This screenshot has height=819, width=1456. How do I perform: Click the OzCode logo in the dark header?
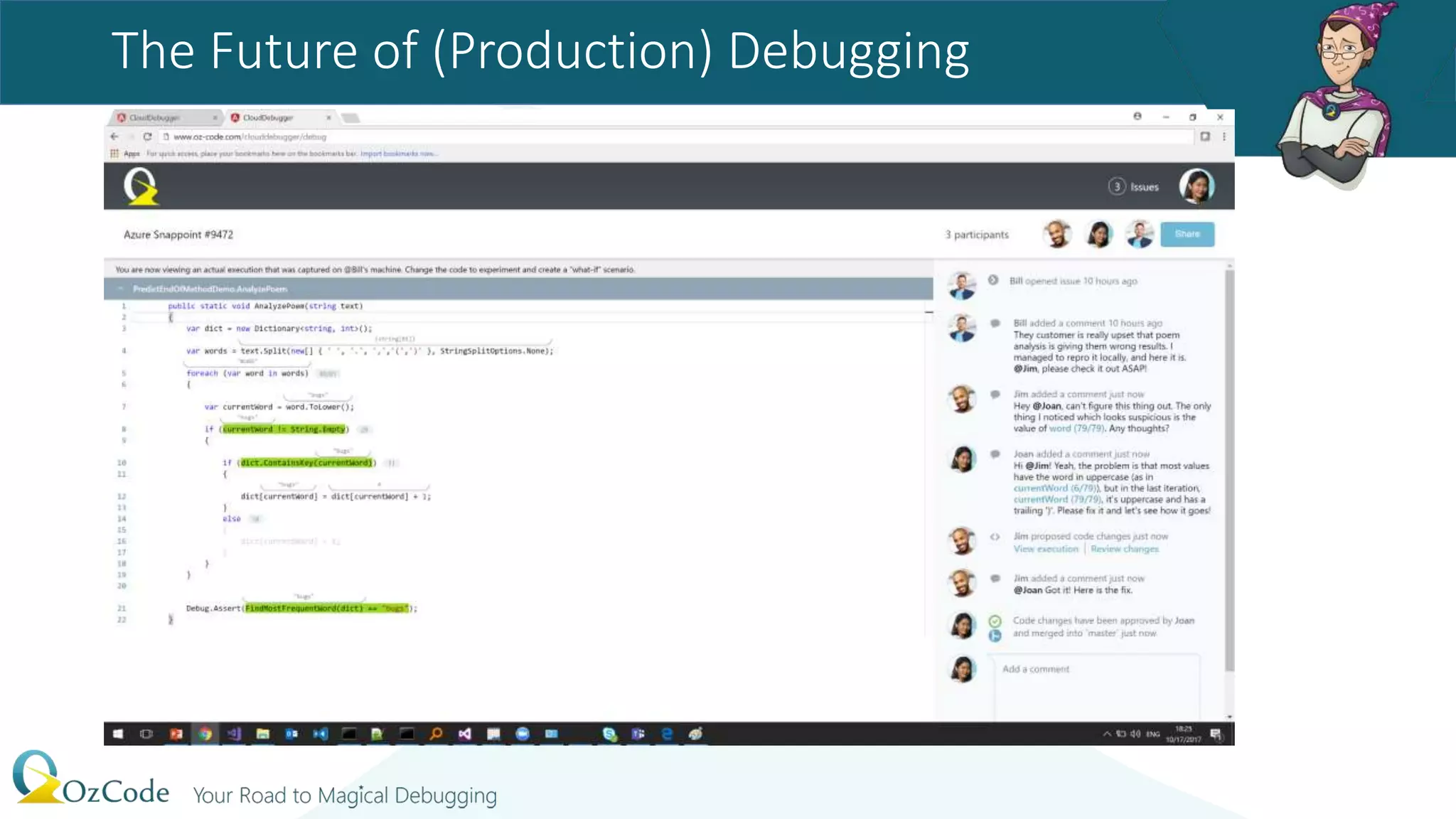click(141, 186)
